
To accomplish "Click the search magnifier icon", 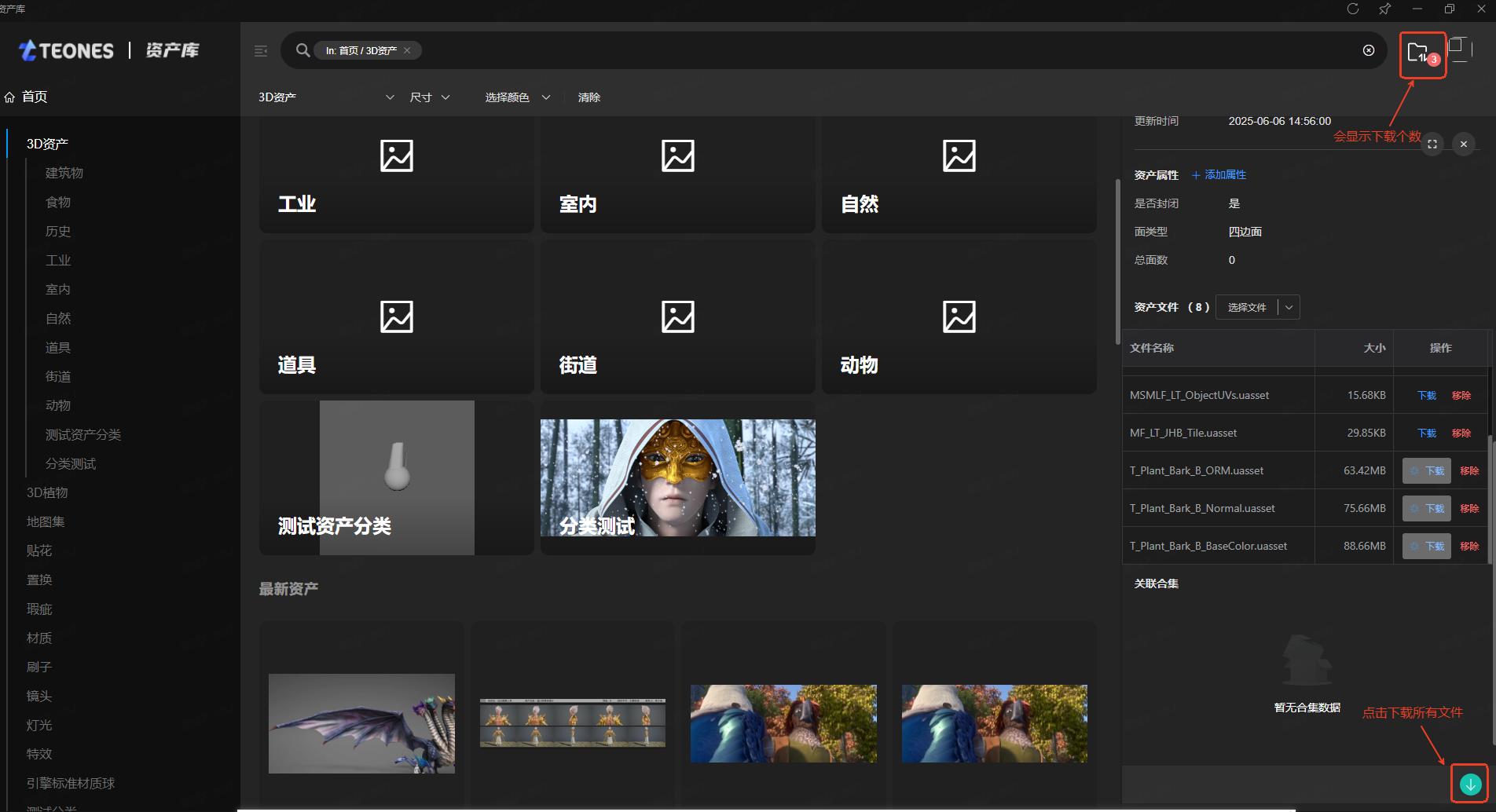I will (302, 50).
